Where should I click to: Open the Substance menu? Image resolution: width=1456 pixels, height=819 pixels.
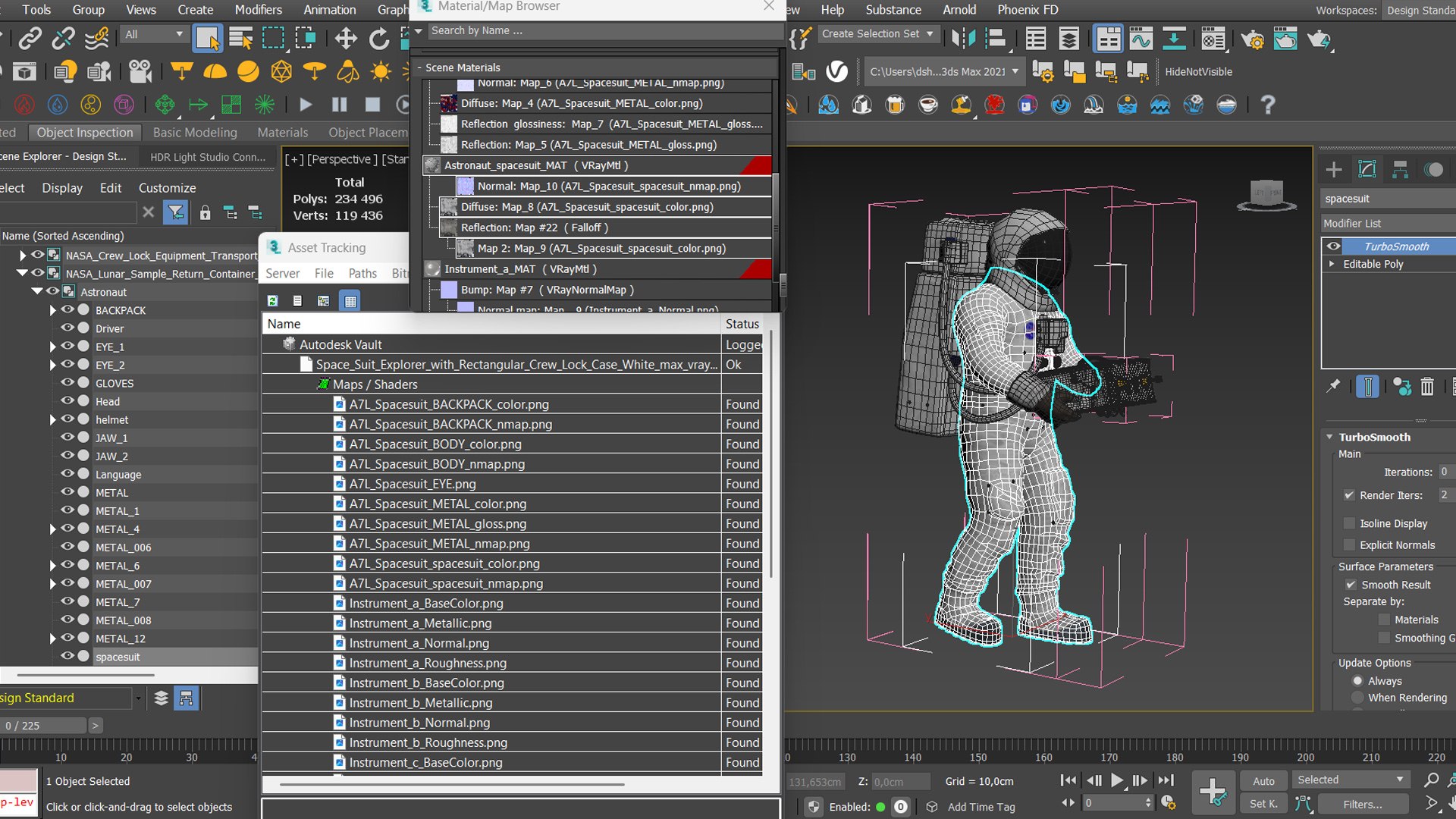pyautogui.click(x=893, y=10)
